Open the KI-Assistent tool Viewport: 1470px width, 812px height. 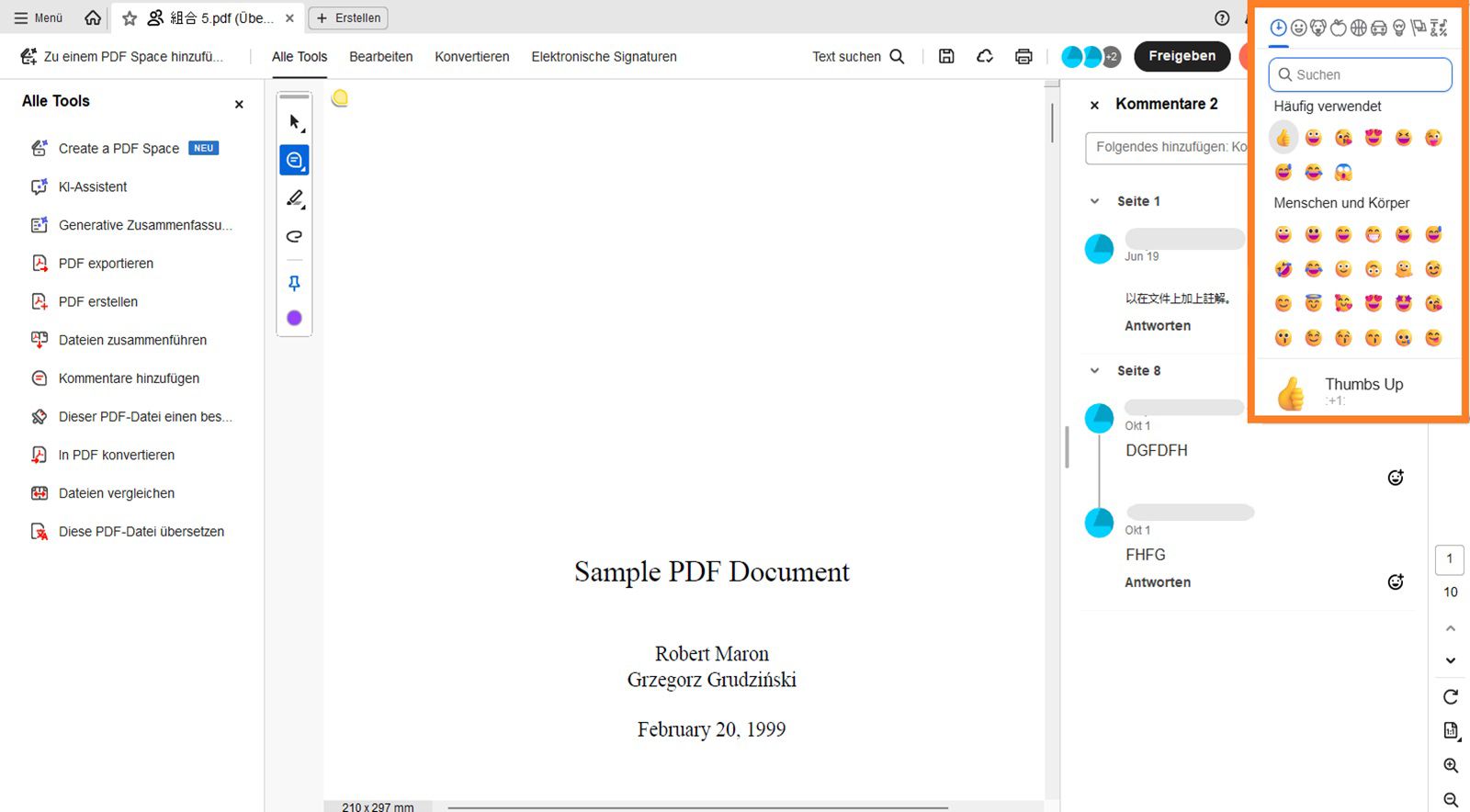pyautogui.click(x=93, y=186)
